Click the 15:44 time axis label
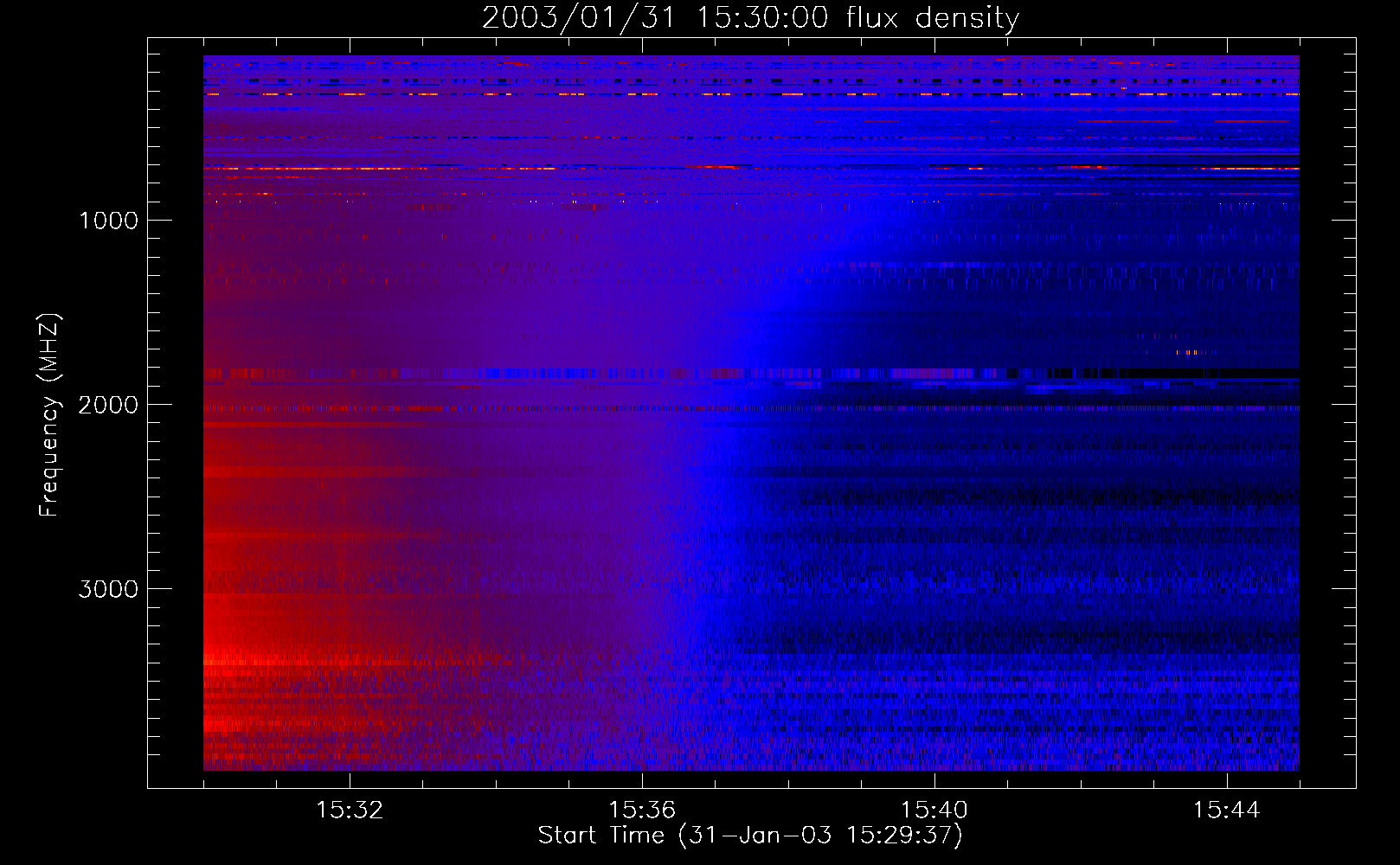Viewport: 1400px width, 865px height. pyautogui.click(x=1227, y=811)
